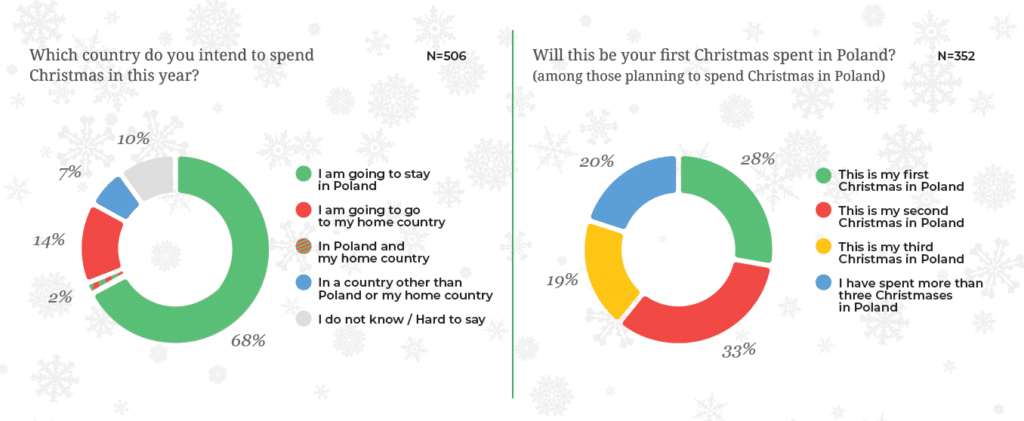Click the grey 'I do not know' legend dot
The height and width of the screenshot is (421, 1024).
click(x=304, y=319)
